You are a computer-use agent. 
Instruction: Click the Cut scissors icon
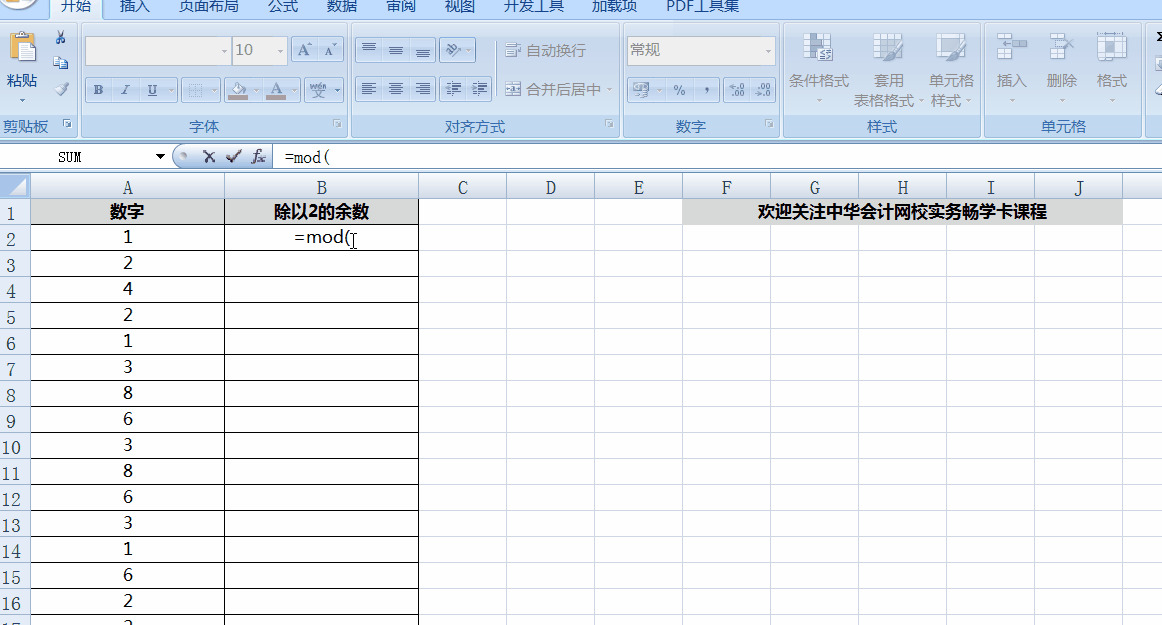[61, 38]
